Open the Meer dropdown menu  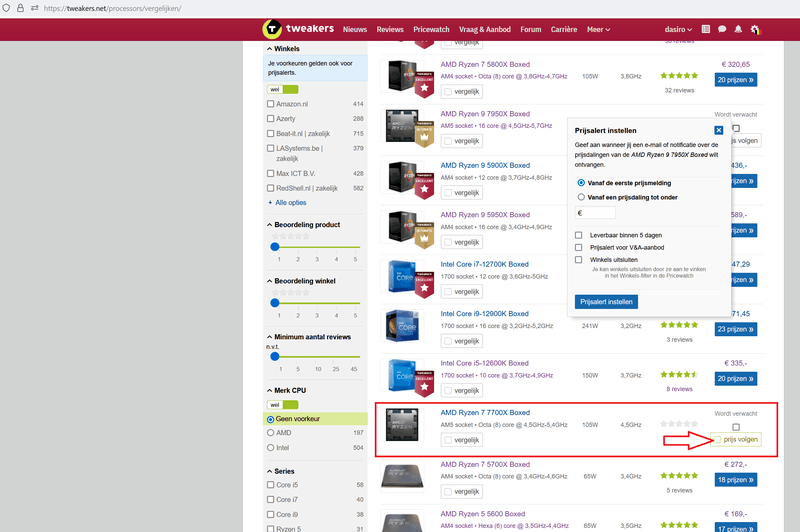click(598, 30)
